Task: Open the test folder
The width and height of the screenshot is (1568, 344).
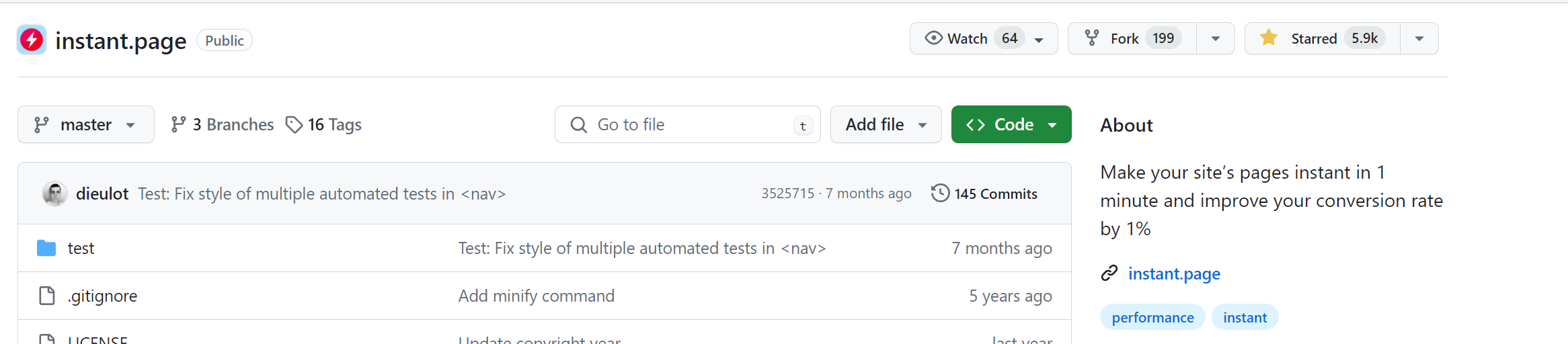Action: (x=81, y=249)
